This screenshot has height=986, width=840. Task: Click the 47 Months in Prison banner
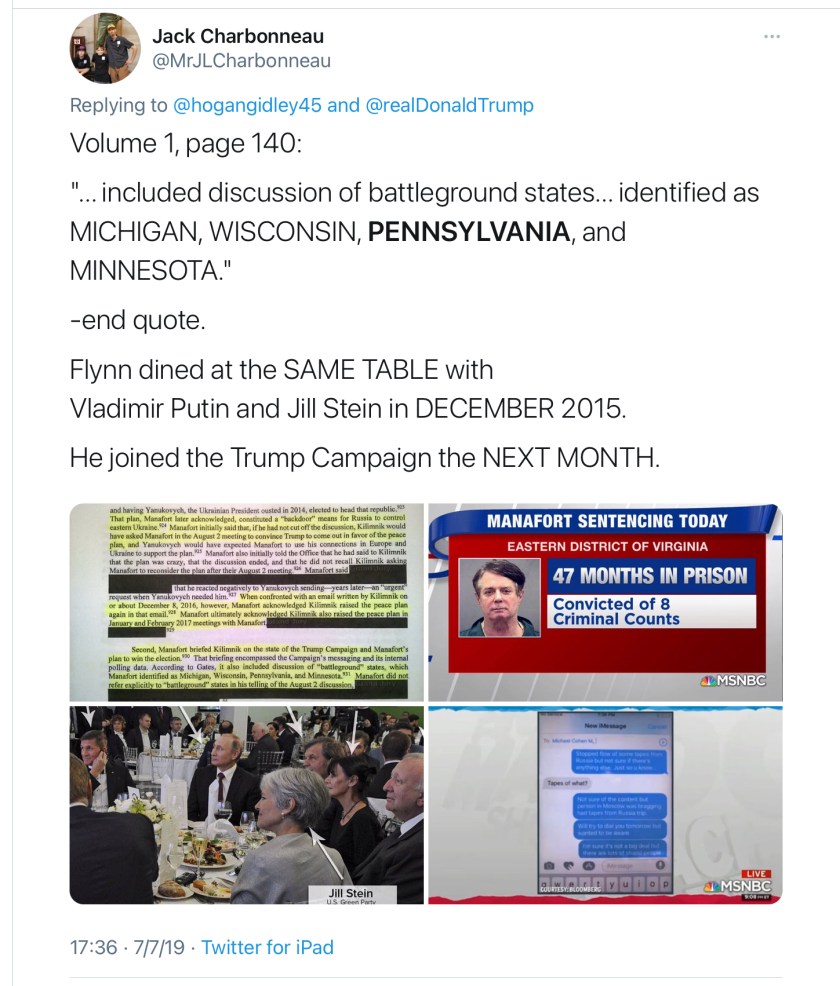[650, 575]
